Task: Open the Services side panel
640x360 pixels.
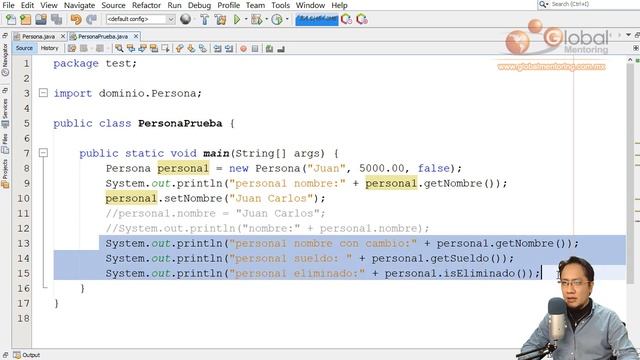Action: pyautogui.click(x=5, y=112)
